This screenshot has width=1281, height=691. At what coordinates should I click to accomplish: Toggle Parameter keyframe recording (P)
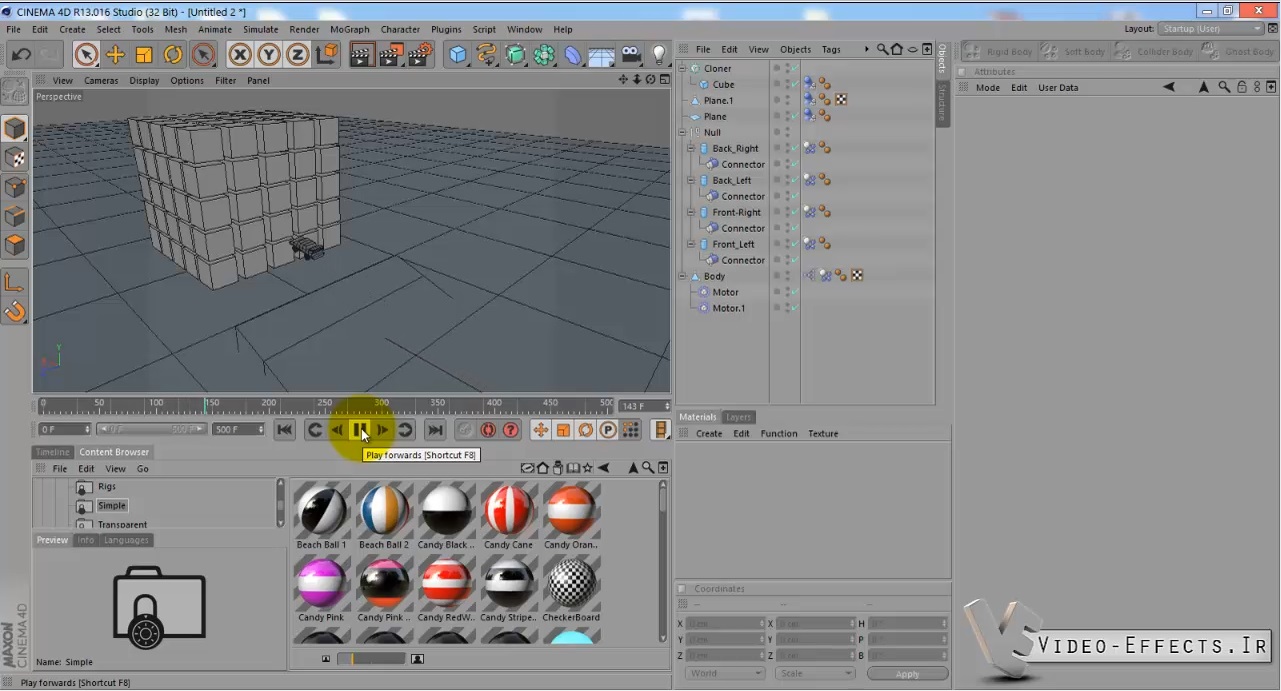tap(608, 430)
